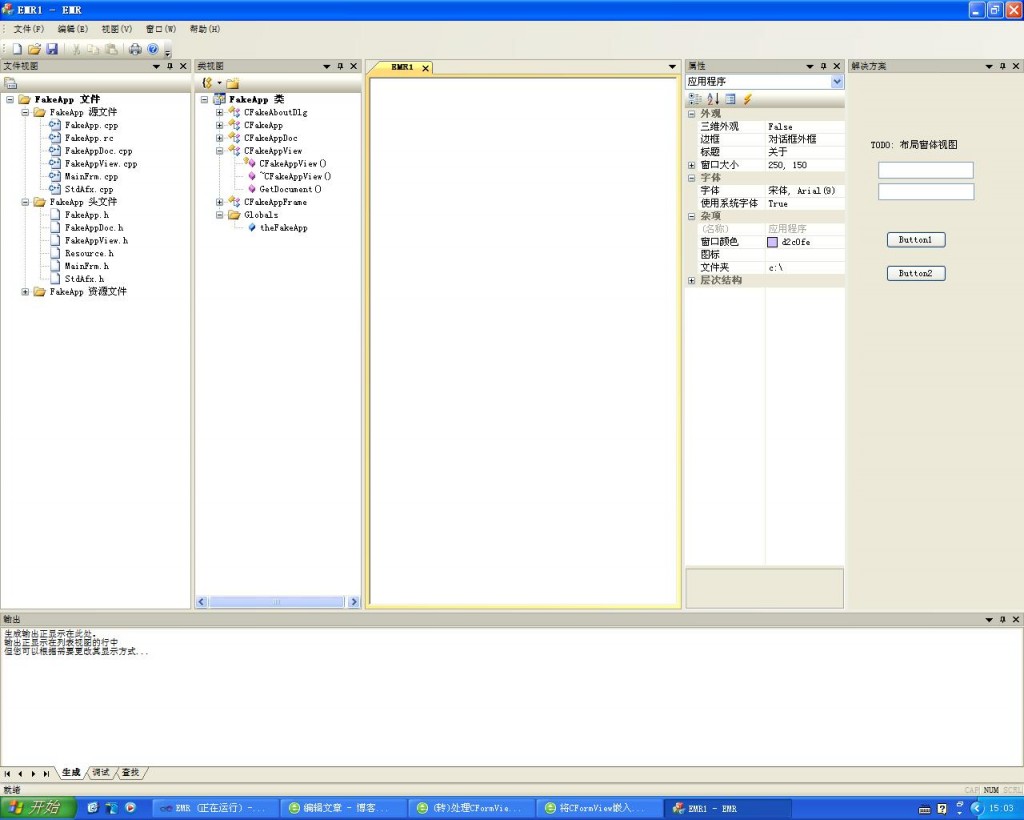Open the toolbar options overflow arrow

(x=167, y=52)
